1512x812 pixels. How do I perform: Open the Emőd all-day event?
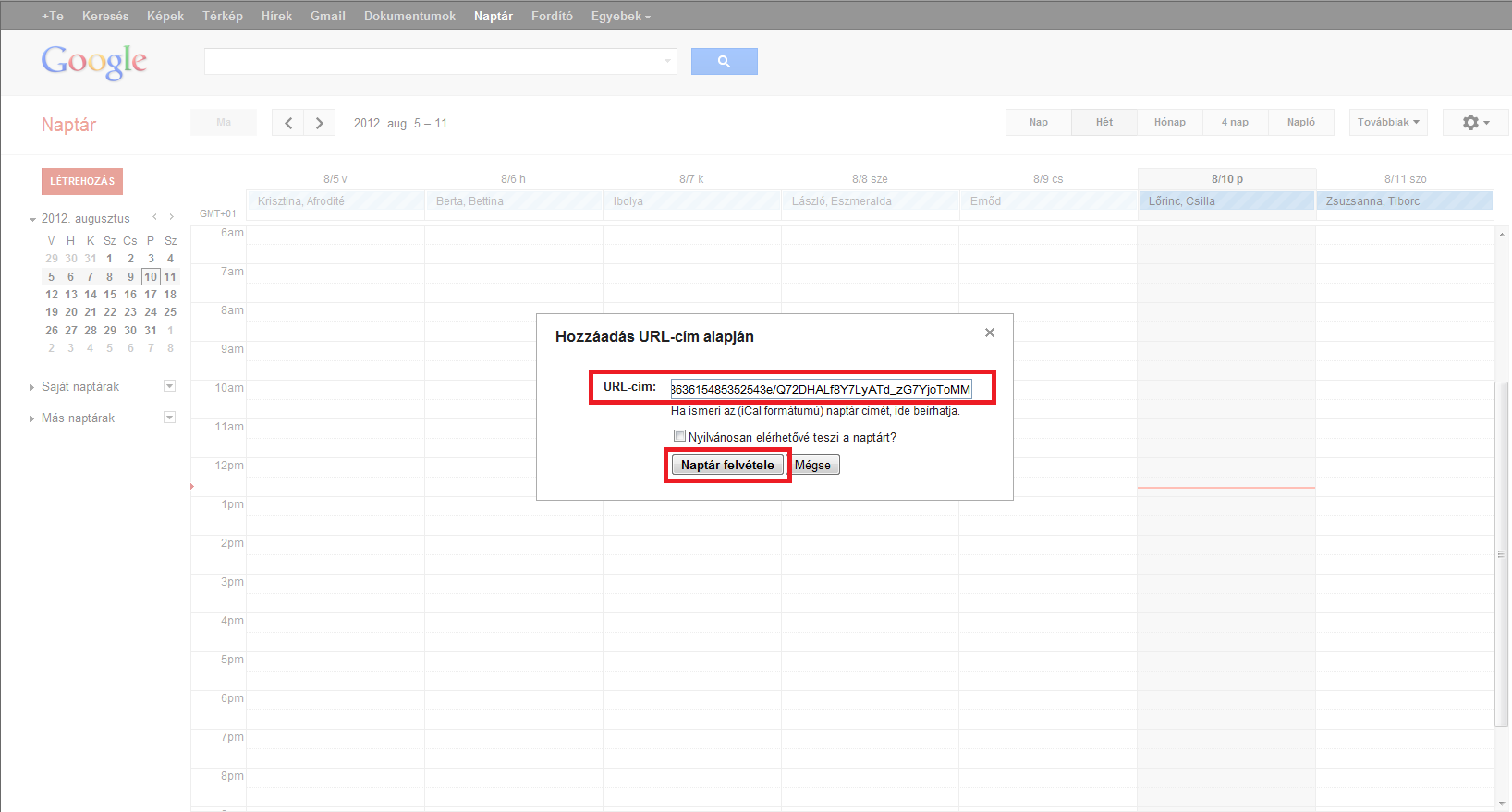[1048, 200]
